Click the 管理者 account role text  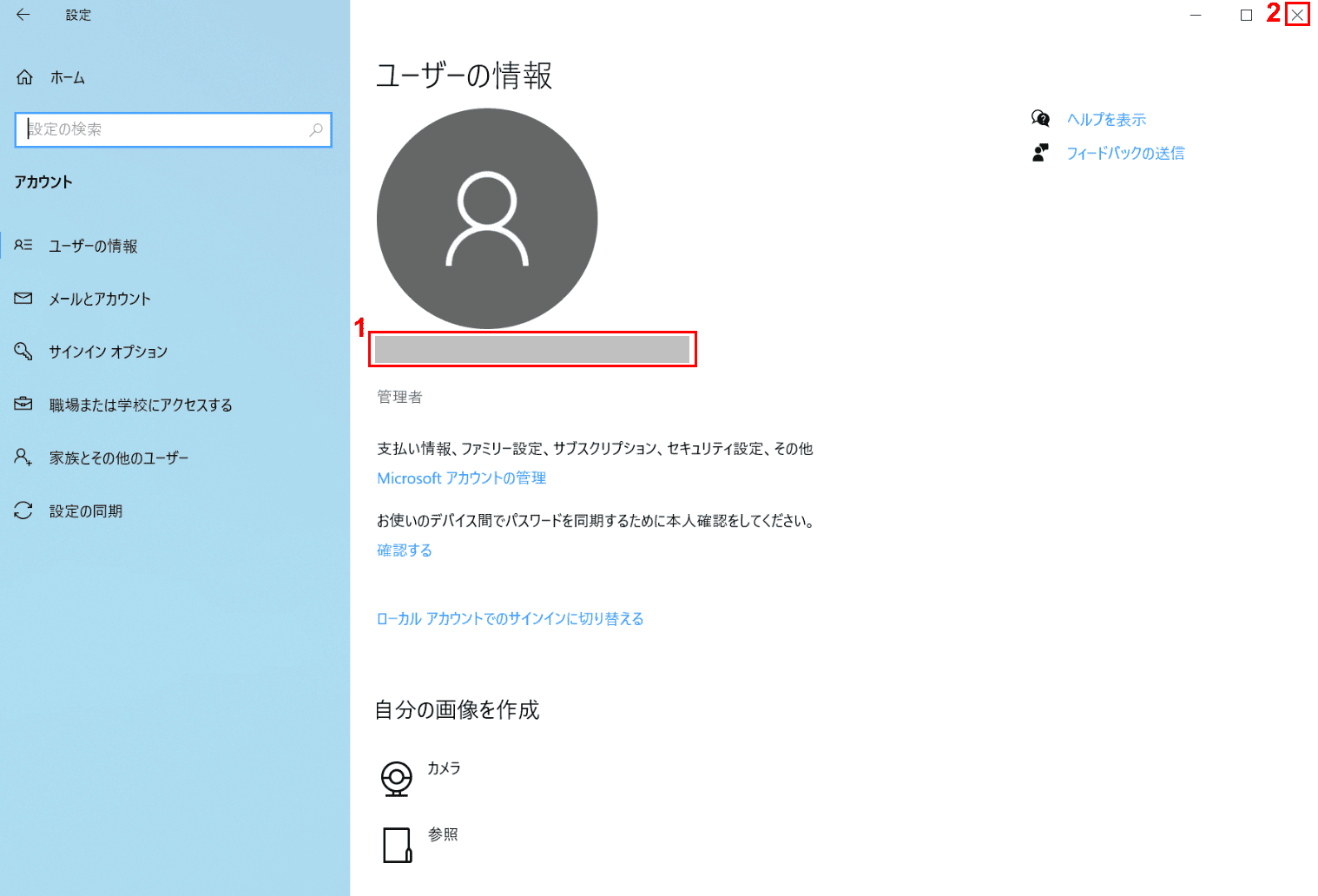pyautogui.click(x=400, y=397)
